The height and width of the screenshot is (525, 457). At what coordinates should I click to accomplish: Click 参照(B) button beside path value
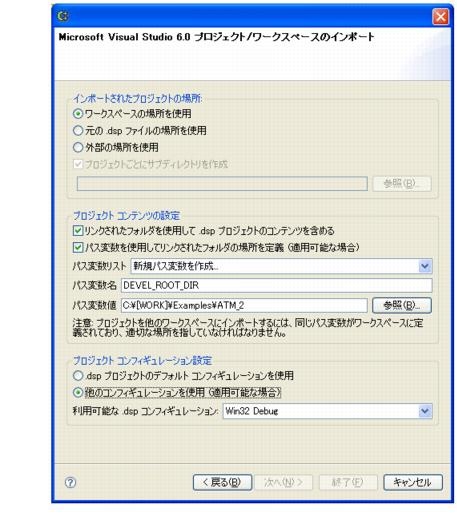tap(402, 305)
